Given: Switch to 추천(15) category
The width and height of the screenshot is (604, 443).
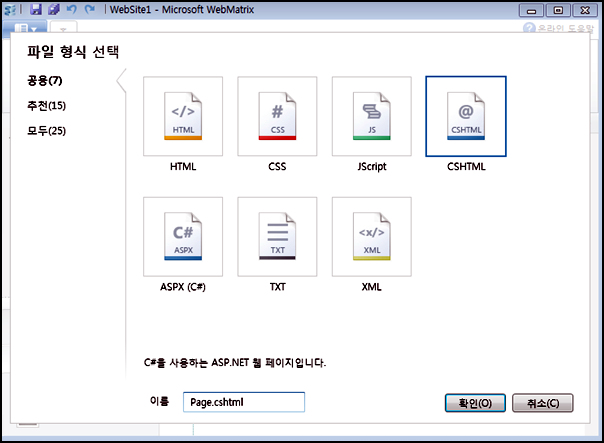Looking at the screenshot, I should (x=46, y=106).
